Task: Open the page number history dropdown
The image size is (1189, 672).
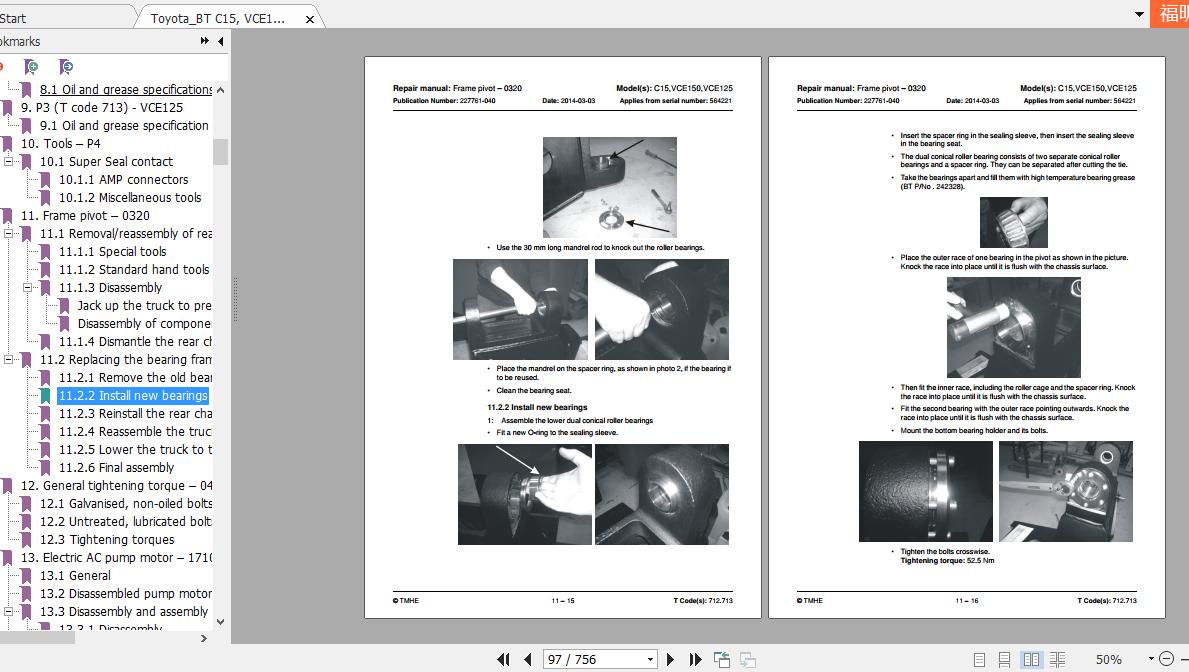Action: (x=649, y=659)
